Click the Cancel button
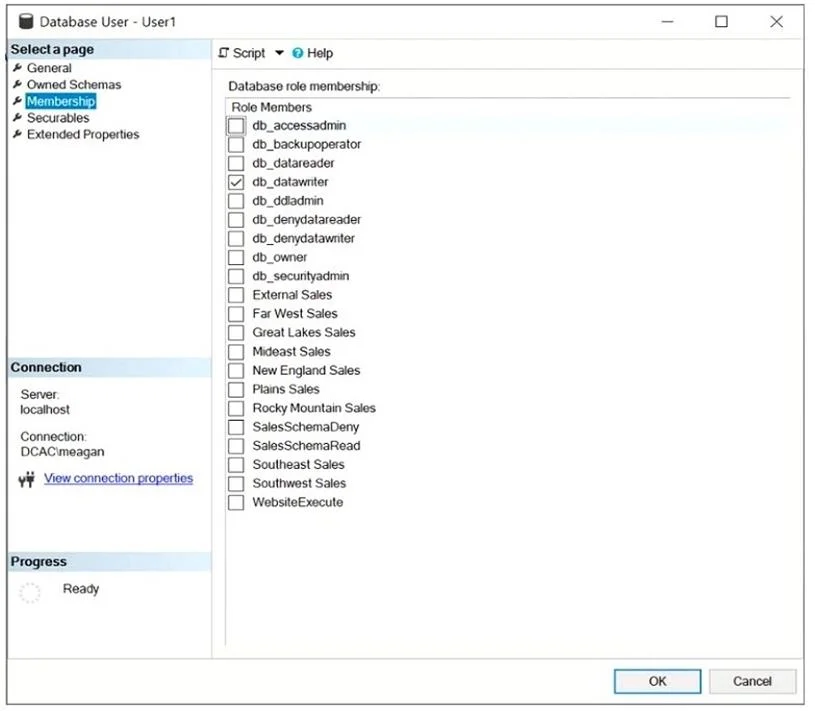Screen dimensions: 815x711 [x=752, y=681]
